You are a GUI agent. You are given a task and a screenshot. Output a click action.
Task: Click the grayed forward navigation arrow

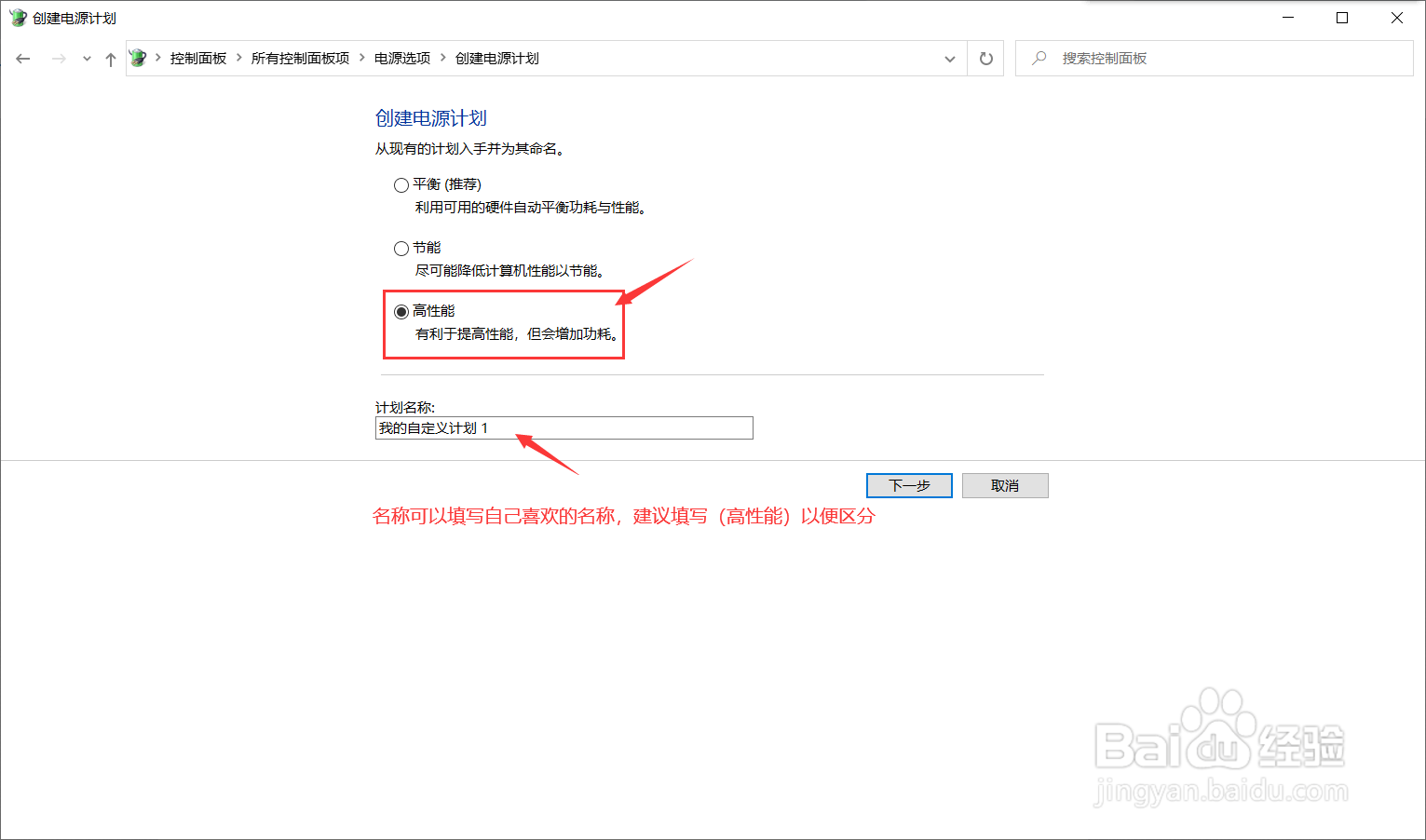point(58,58)
